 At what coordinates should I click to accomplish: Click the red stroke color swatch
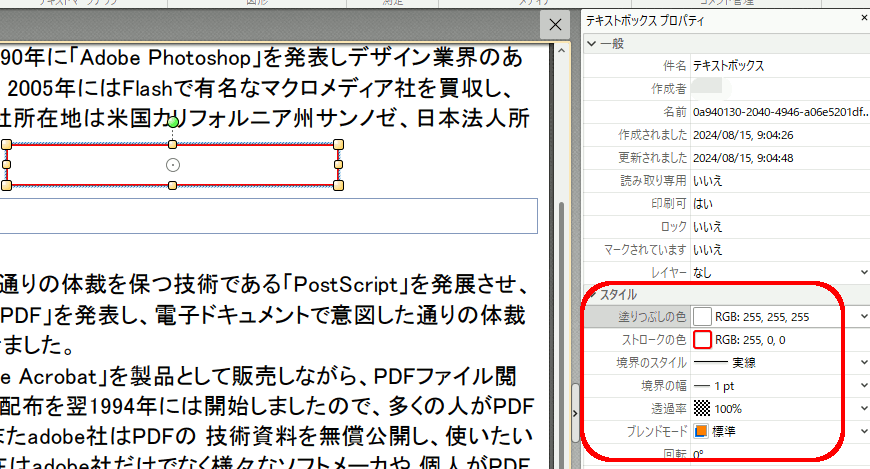coord(702,340)
